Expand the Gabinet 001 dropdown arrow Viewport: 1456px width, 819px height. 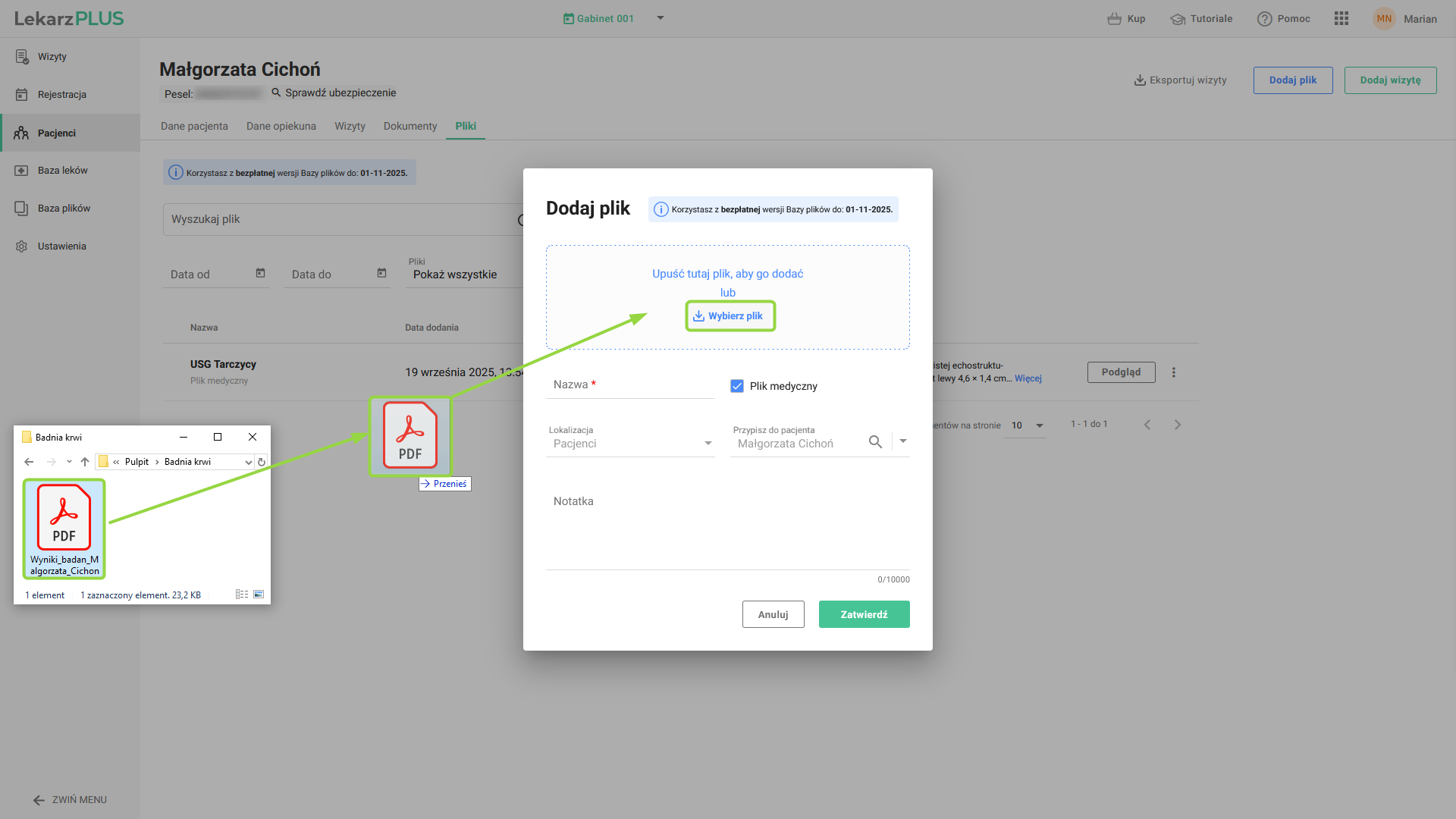[x=661, y=18]
